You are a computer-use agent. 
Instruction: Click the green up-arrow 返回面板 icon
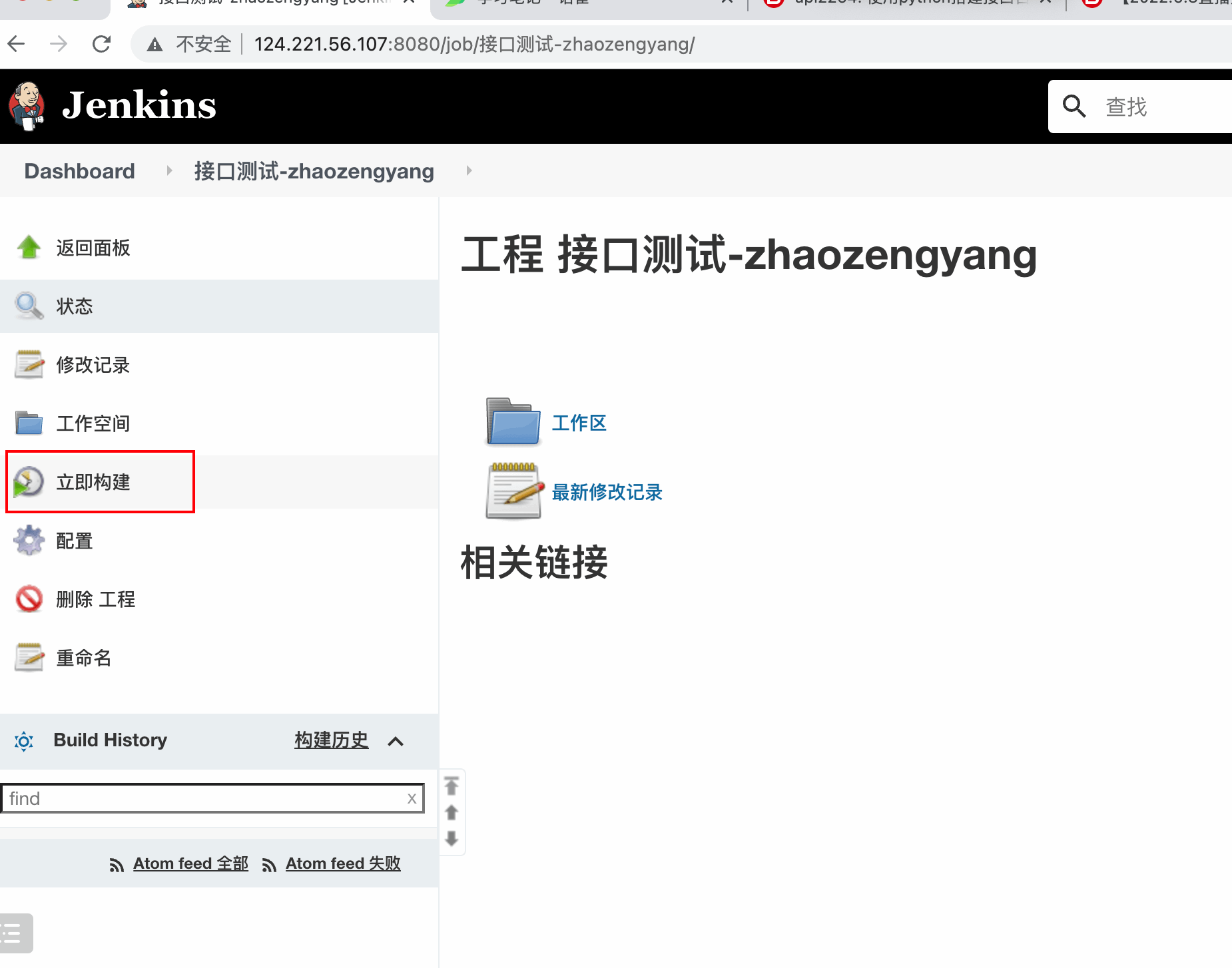[x=29, y=248]
